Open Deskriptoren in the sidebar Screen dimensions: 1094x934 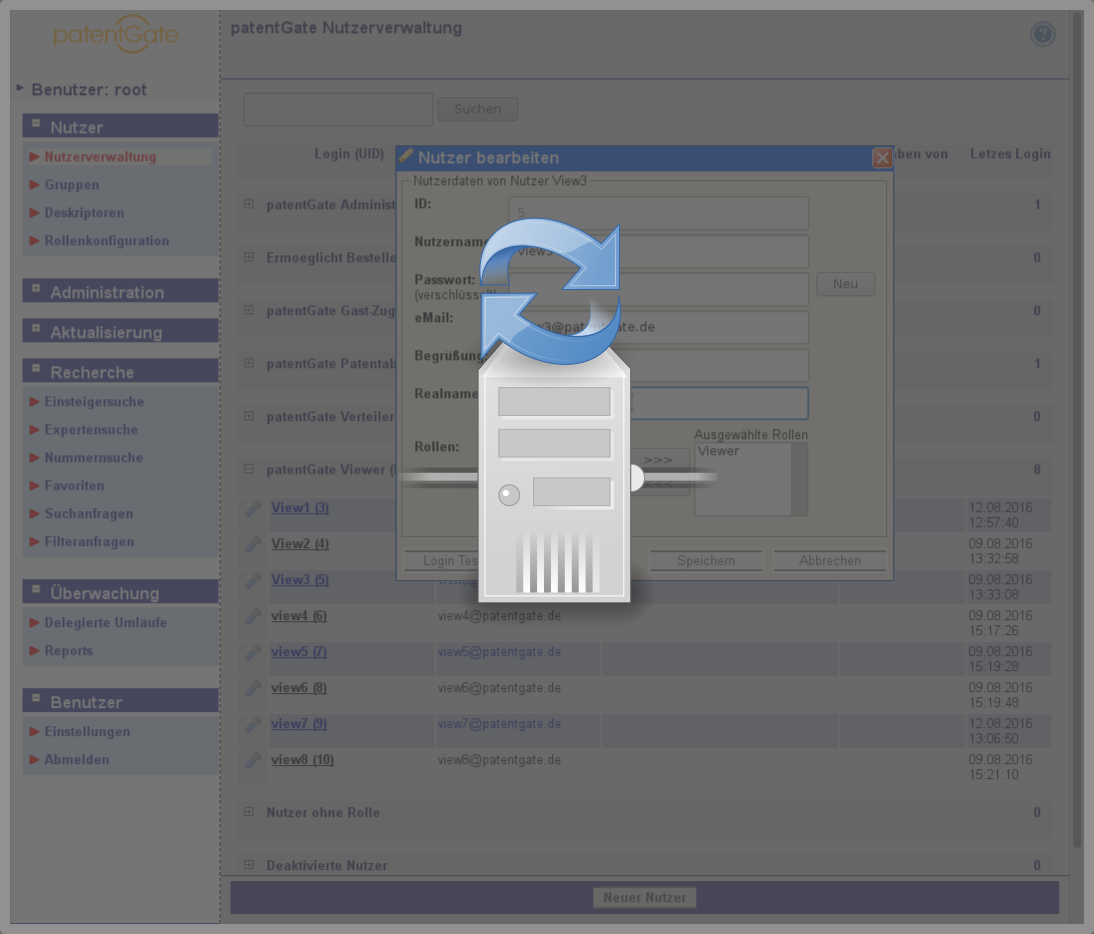pos(84,213)
